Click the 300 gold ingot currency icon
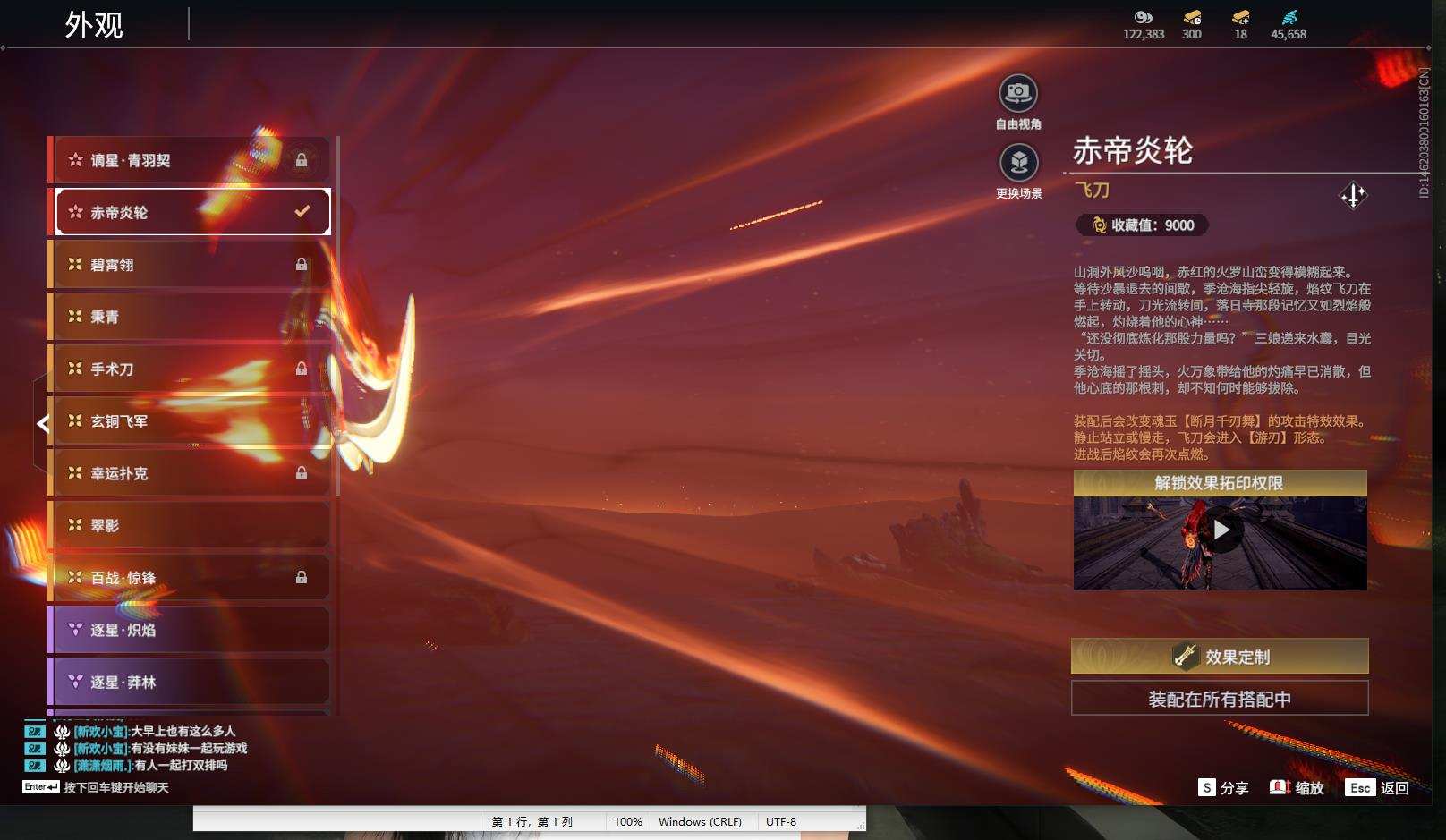The height and width of the screenshot is (840, 1446). coord(1192,17)
